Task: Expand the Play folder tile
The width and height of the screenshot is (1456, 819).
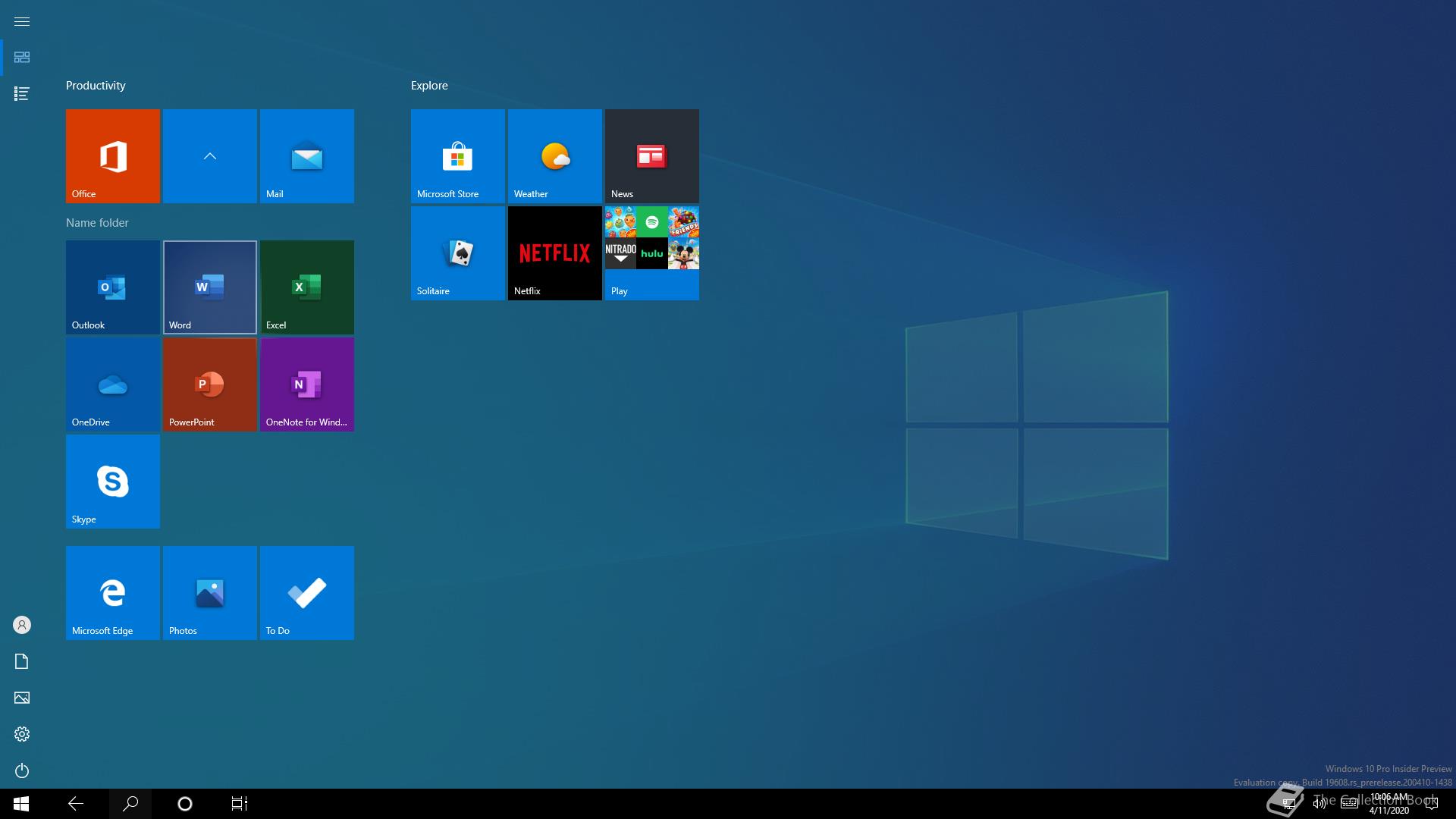Action: [652, 253]
